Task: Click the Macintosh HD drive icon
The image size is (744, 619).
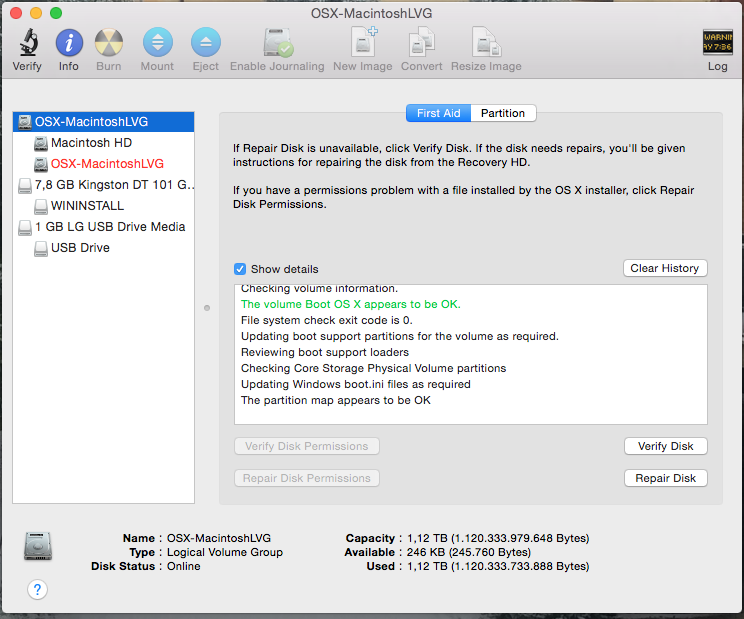Action: tap(41, 143)
